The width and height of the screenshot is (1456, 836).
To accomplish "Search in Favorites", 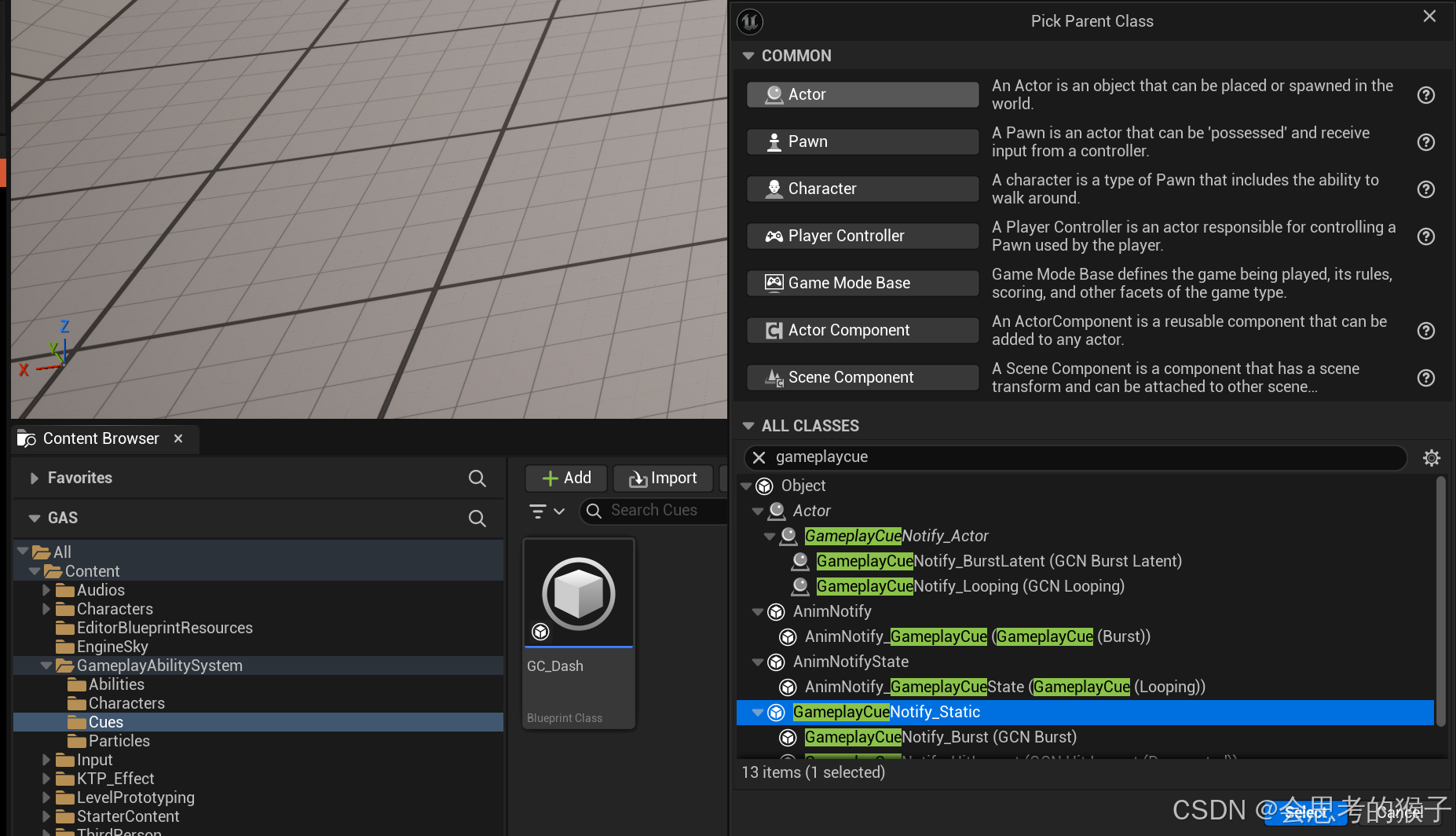I will click(x=477, y=478).
